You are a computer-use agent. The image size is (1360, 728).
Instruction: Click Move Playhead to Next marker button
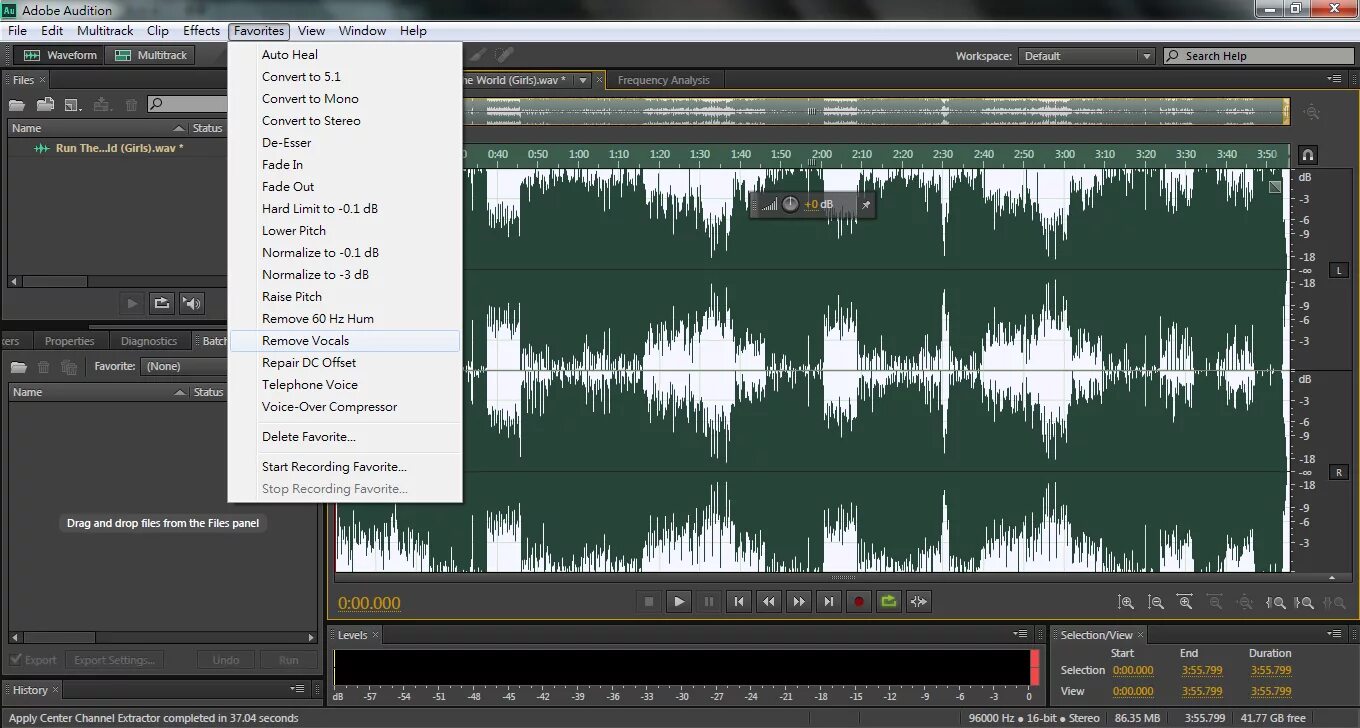click(829, 601)
